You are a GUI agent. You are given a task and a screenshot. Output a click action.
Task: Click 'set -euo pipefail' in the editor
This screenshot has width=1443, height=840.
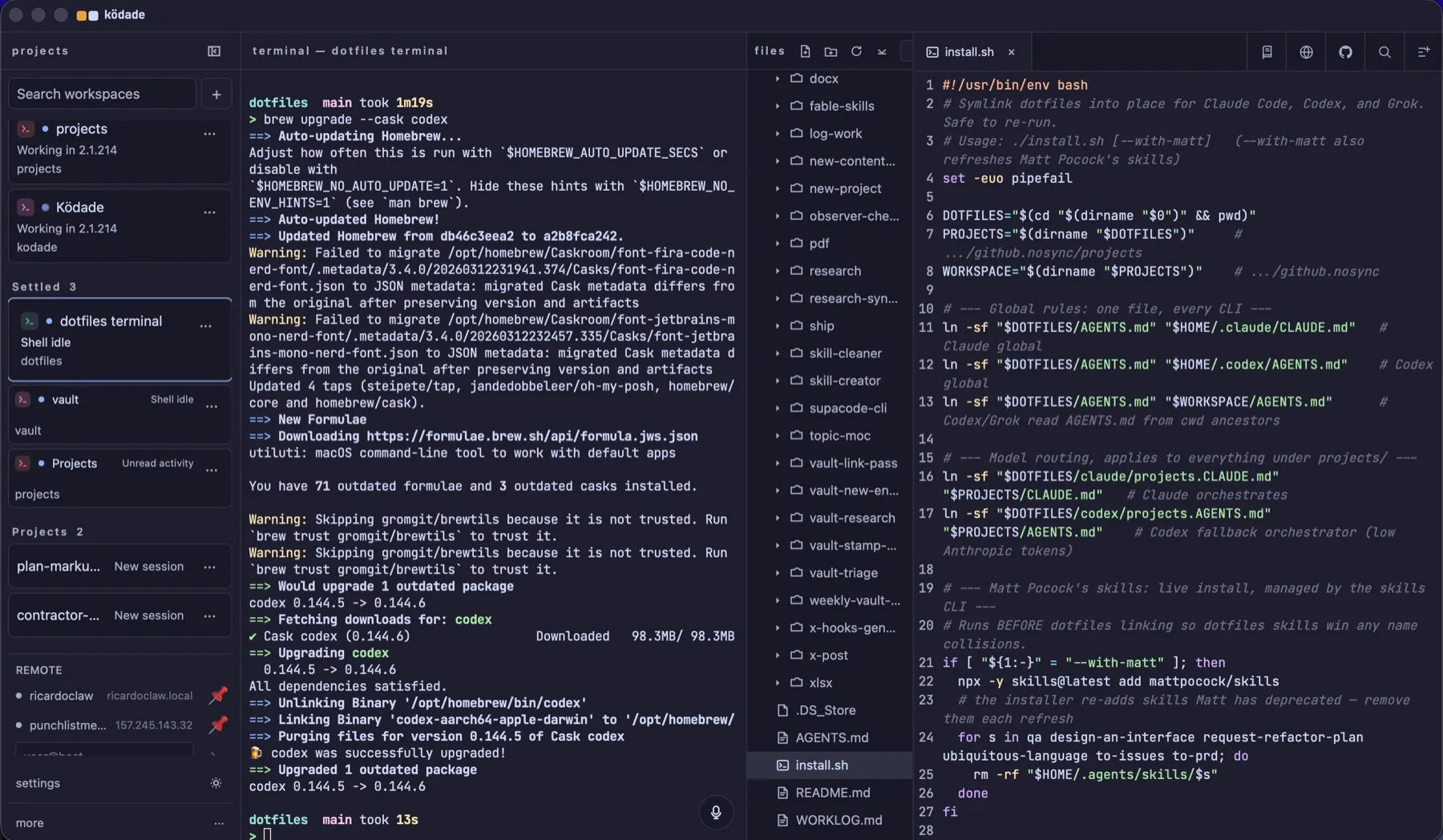[1007, 178]
